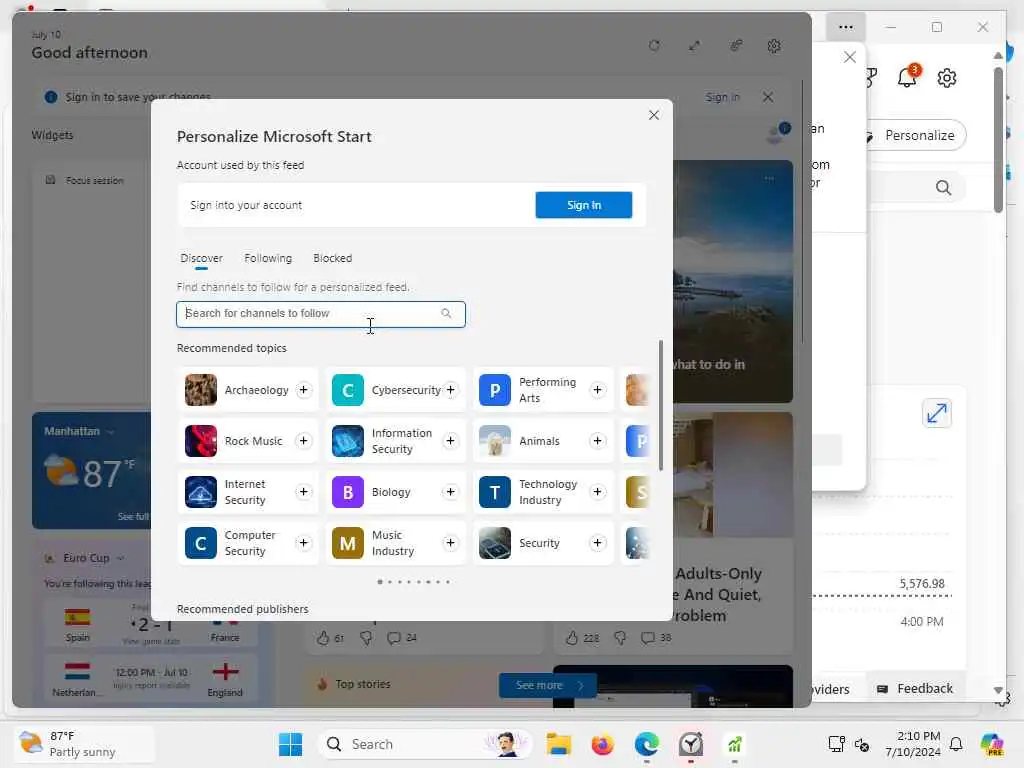The image size is (1024, 768).
Task: Switch to the Discover tab
Action: (x=201, y=259)
